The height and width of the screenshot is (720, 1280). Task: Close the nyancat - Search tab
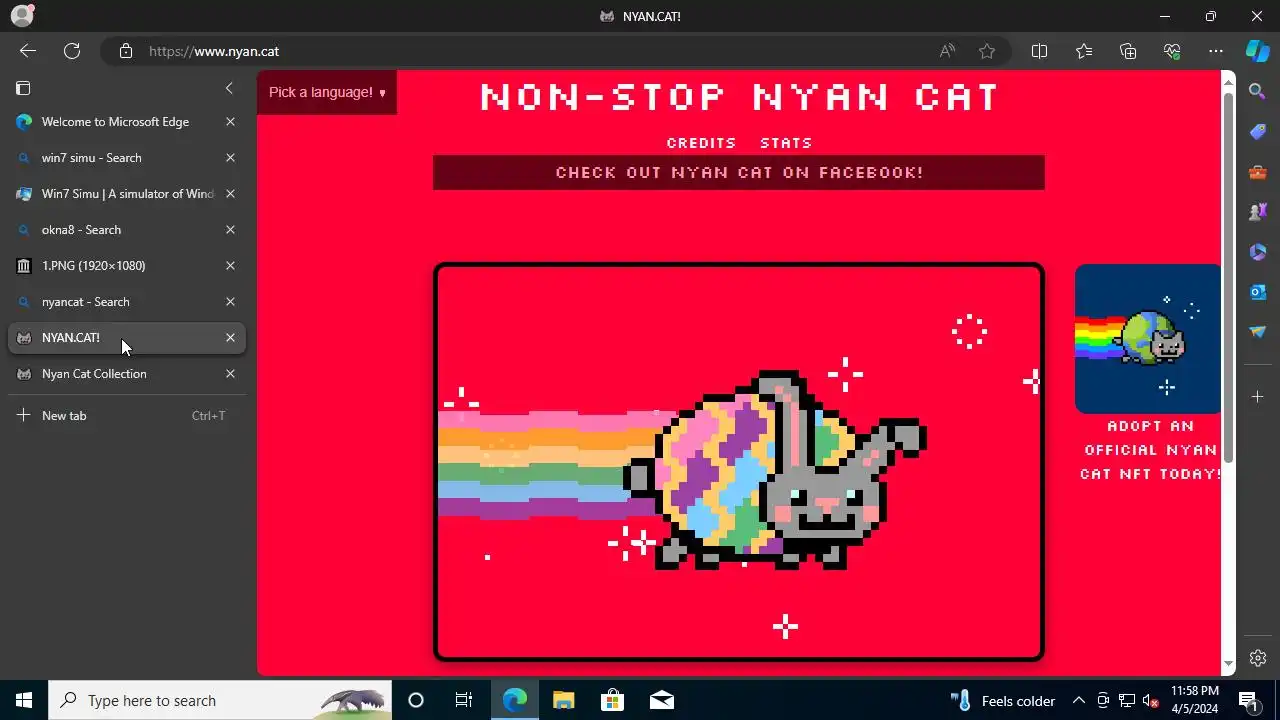230,302
